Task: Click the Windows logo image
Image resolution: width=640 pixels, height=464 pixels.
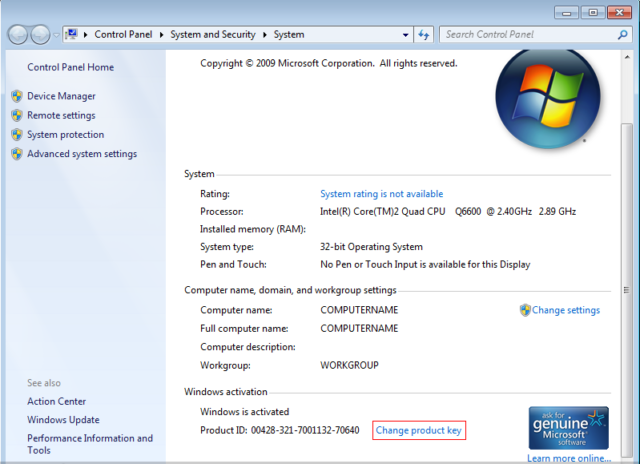Action: tap(548, 97)
